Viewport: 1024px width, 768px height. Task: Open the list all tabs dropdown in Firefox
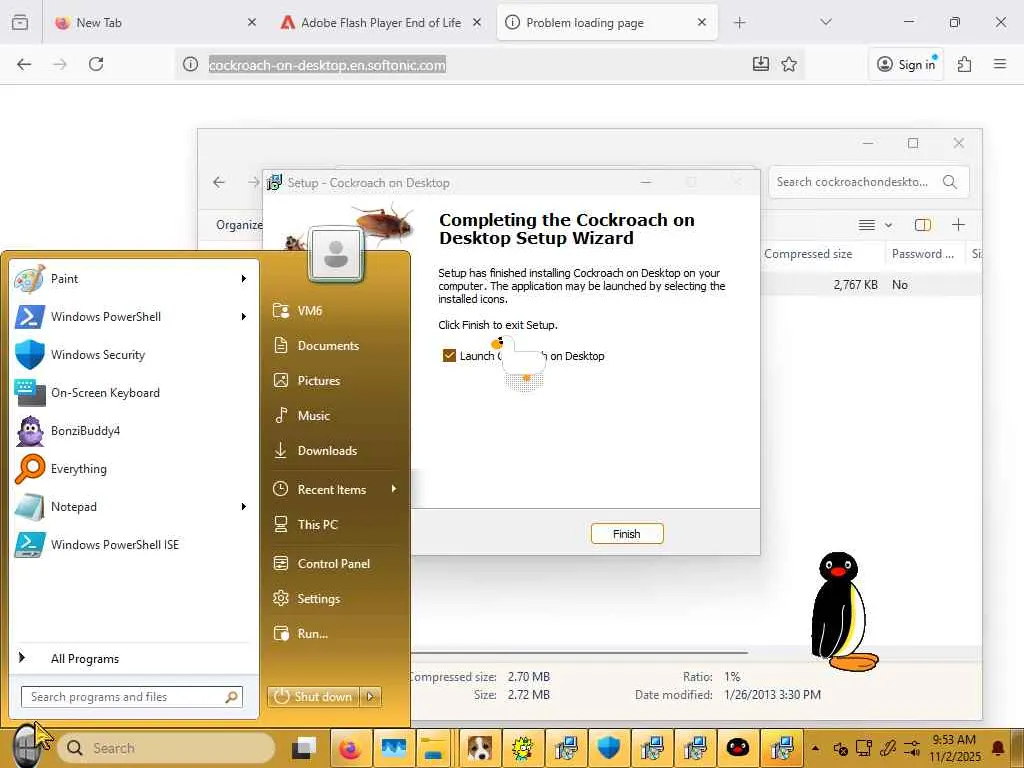pyautogui.click(x=826, y=22)
